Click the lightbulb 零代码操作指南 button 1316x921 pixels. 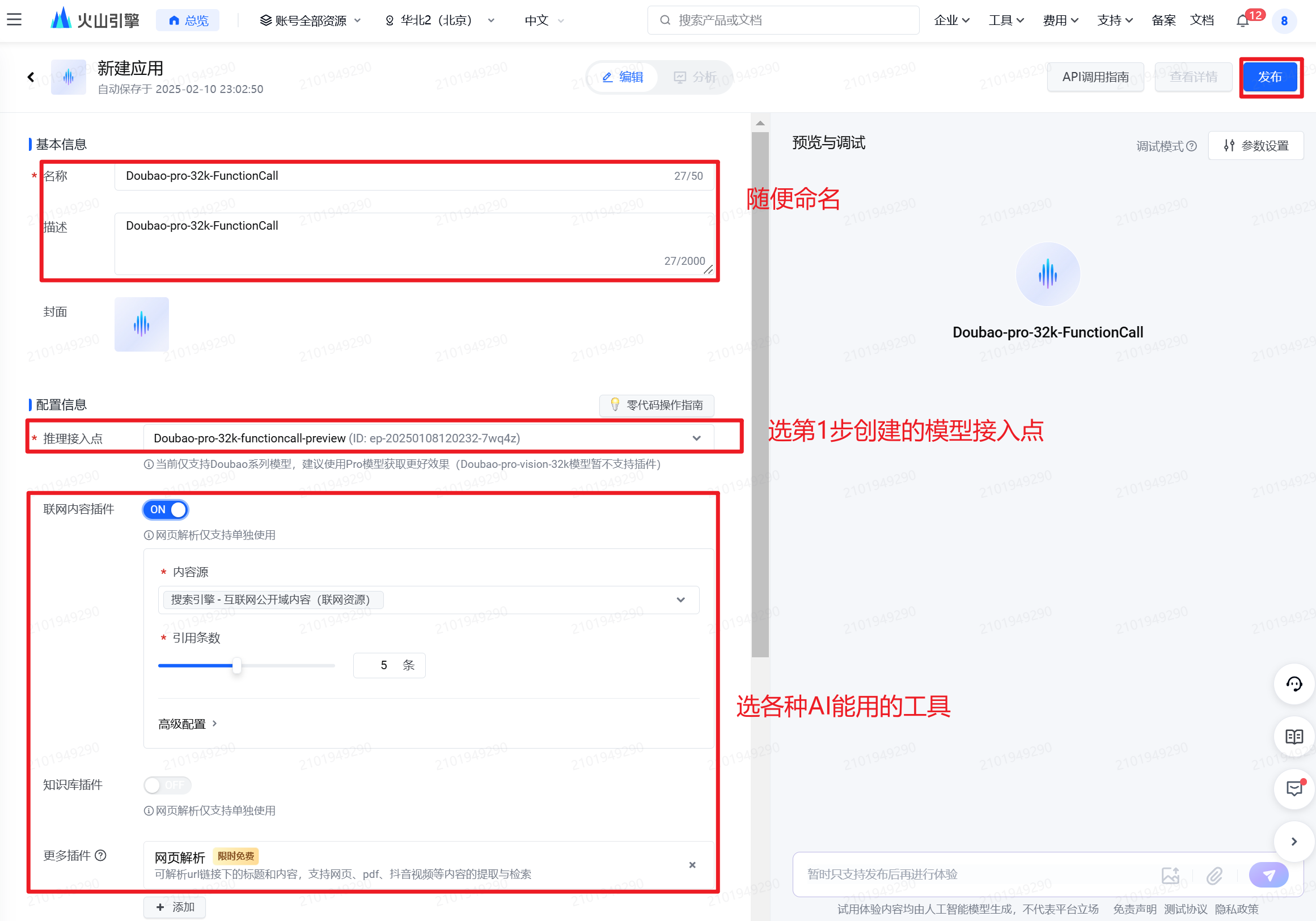pos(657,405)
